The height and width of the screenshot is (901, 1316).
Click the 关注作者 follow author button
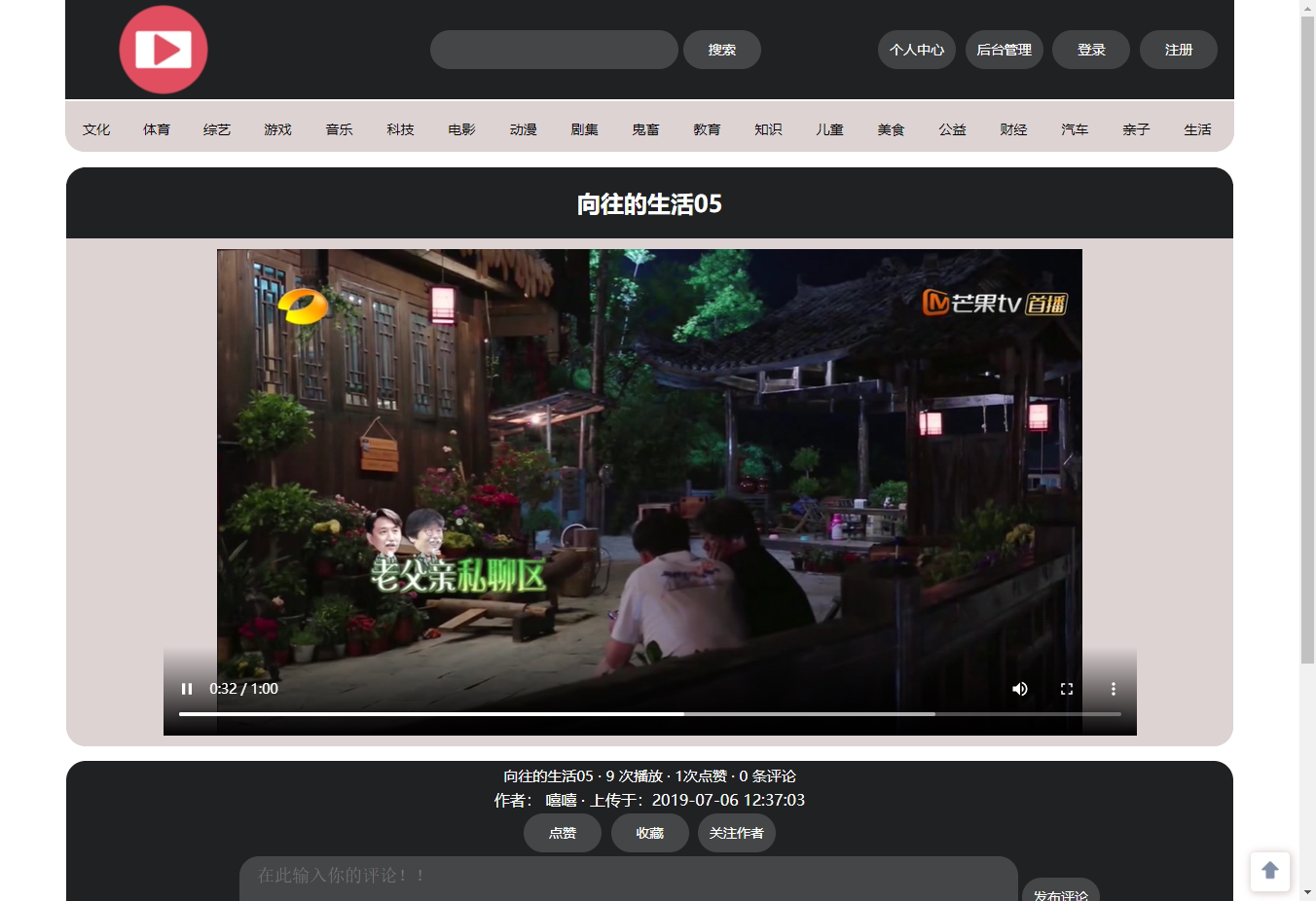point(737,833)
